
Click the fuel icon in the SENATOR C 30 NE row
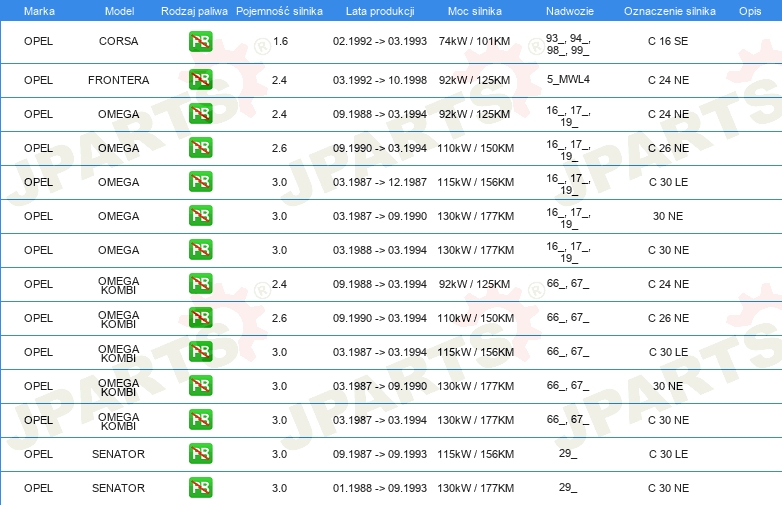200,487
